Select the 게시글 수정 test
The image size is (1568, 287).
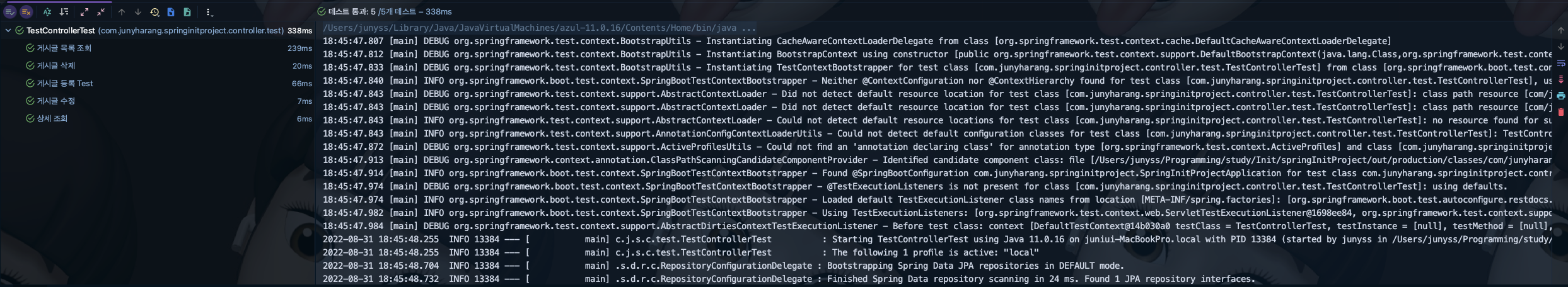point(56,101)
